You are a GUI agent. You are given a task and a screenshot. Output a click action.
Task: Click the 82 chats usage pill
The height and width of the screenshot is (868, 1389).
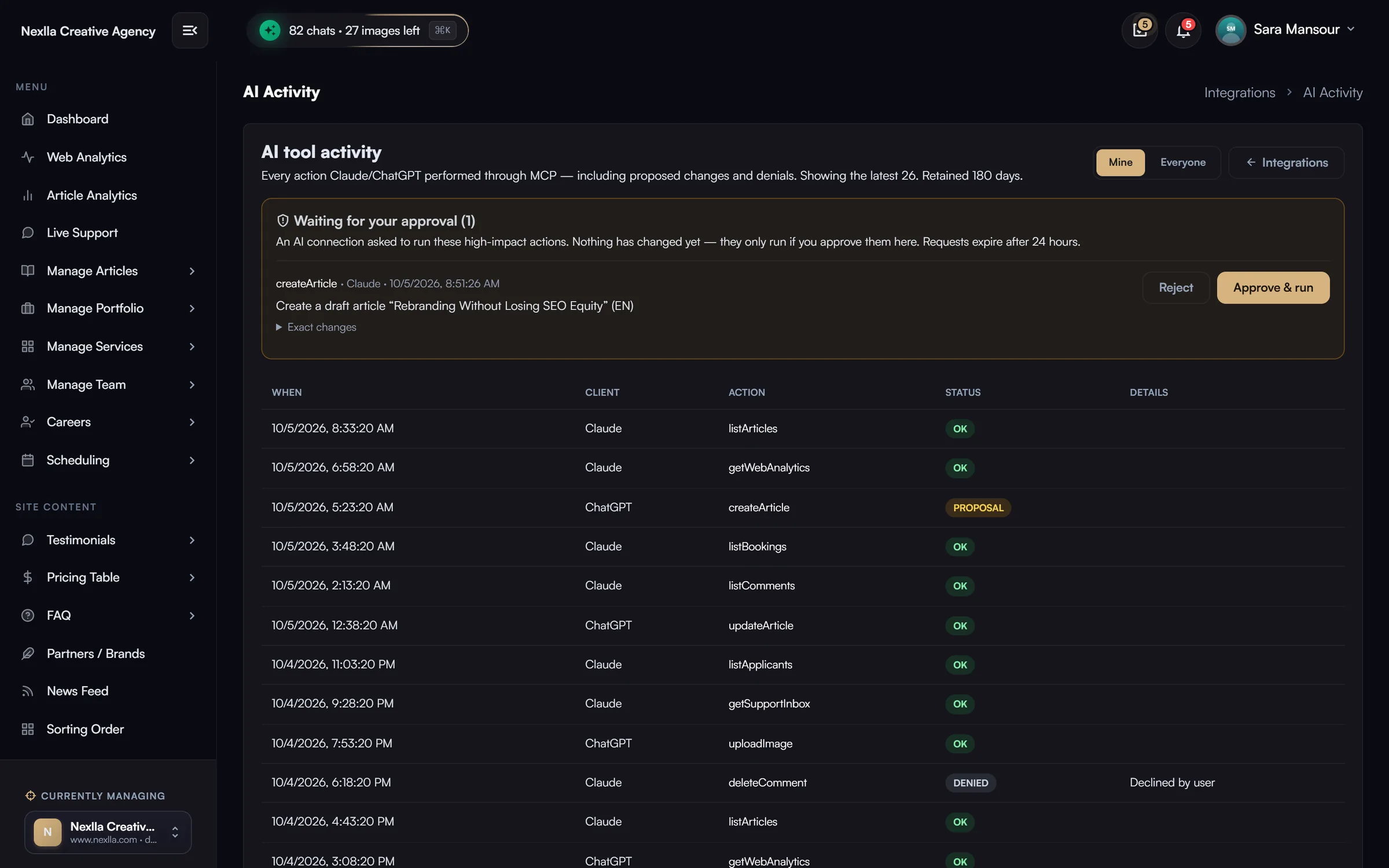[357, 30]
